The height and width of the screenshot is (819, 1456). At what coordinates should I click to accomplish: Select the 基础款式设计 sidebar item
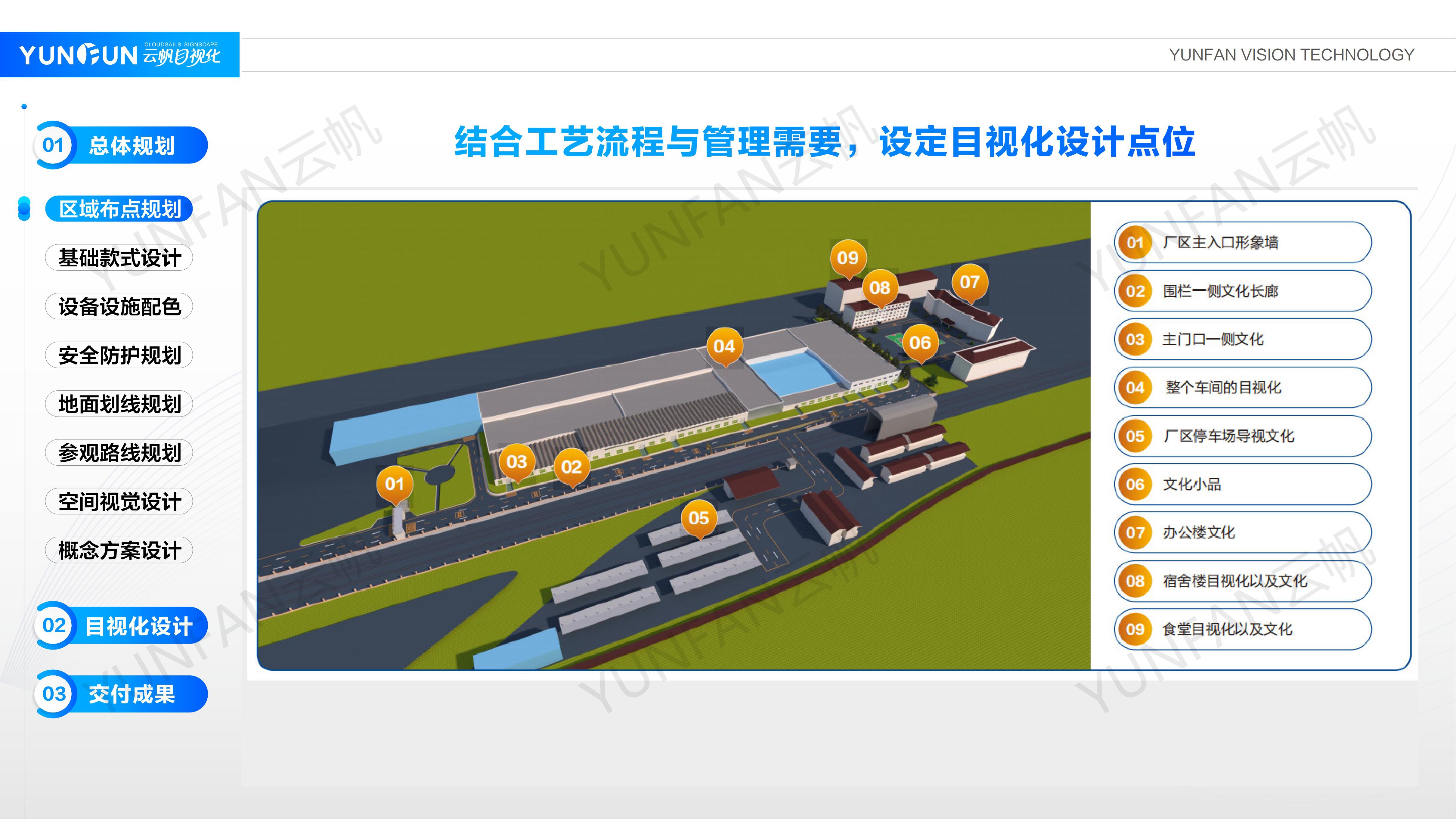coord(119,258)
